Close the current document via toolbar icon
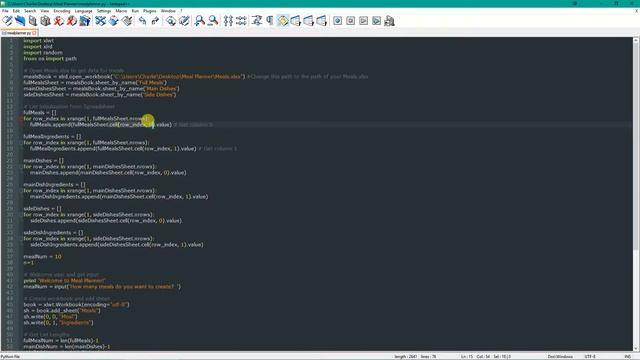640x360 pixels. click(x=58, y=20)
